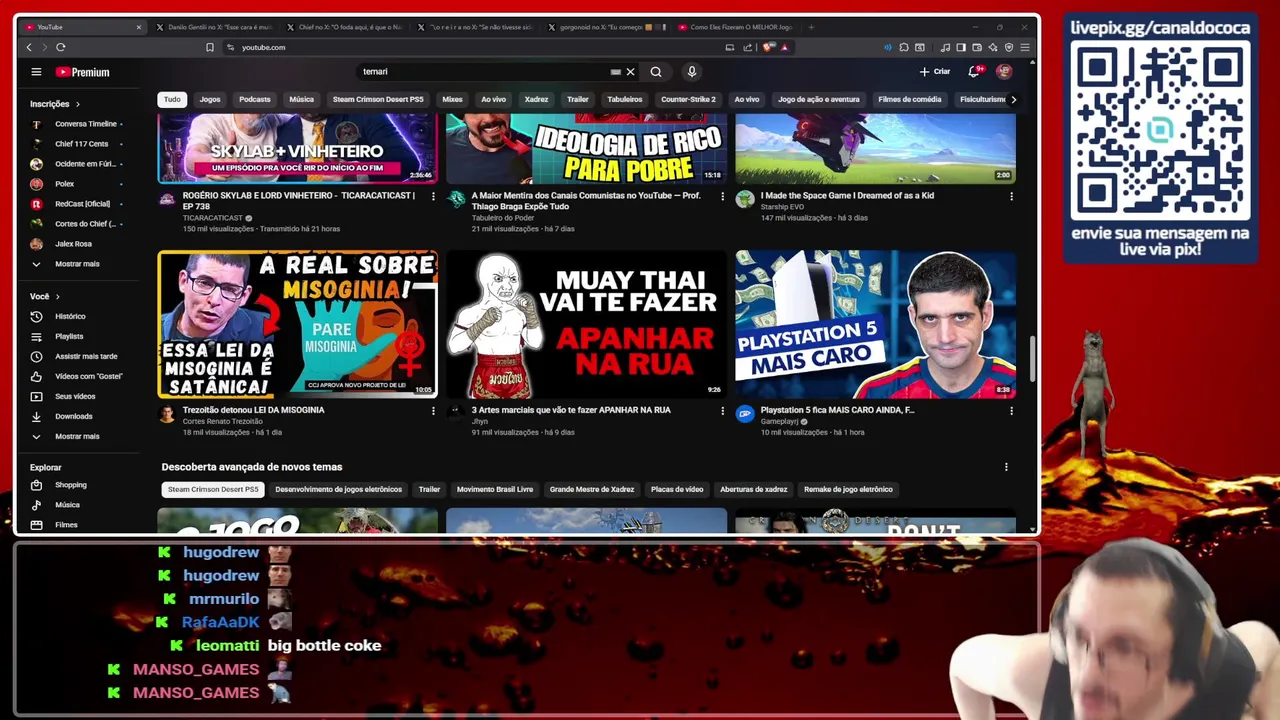Screen dimensions: 1280x720
Task: Open options for the 3 Artes marciais video
Action: (722, 411)
